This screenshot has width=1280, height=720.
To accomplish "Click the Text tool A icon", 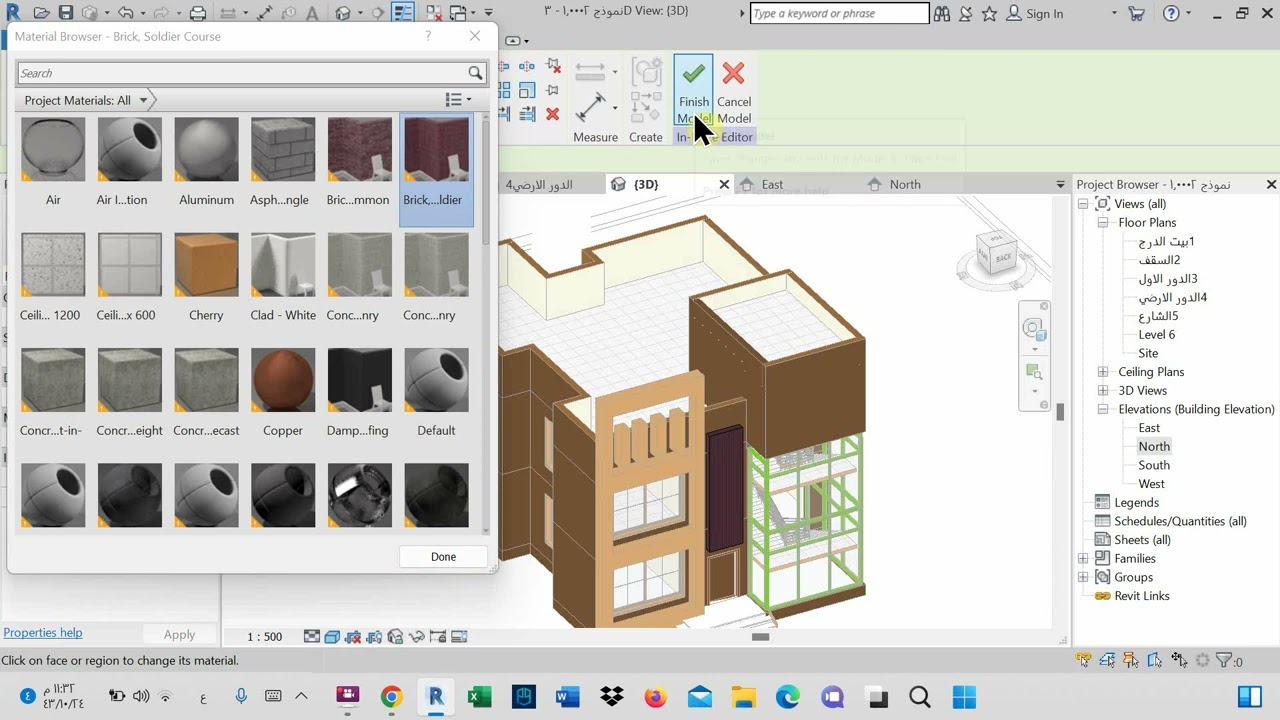I will [312, 13].
